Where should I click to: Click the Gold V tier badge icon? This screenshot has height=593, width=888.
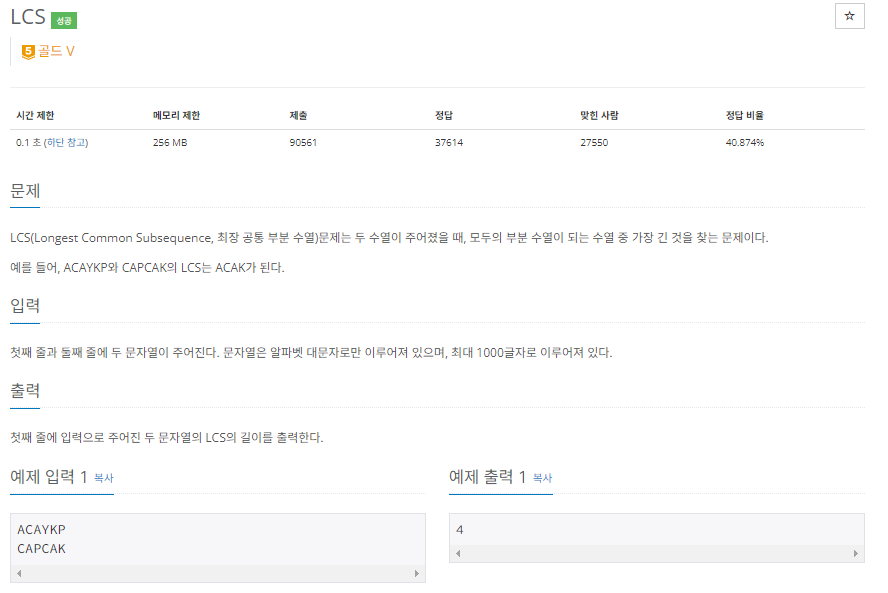coord(28,52)
